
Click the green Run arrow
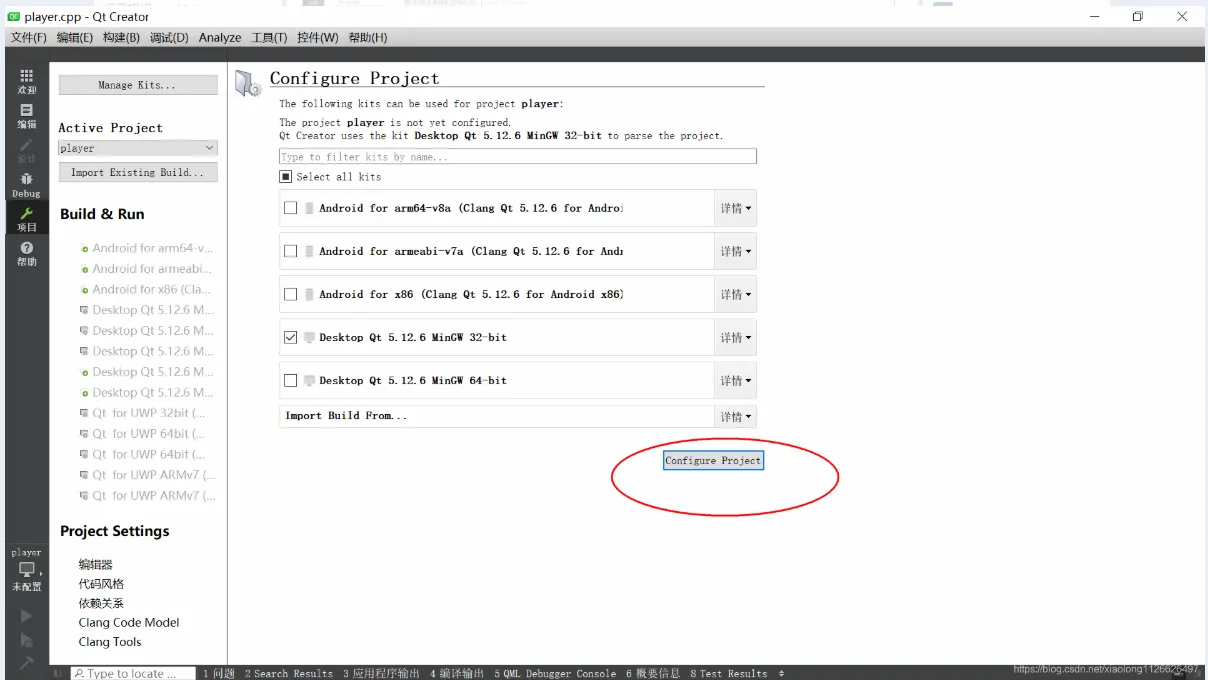[x=26, y=616]
